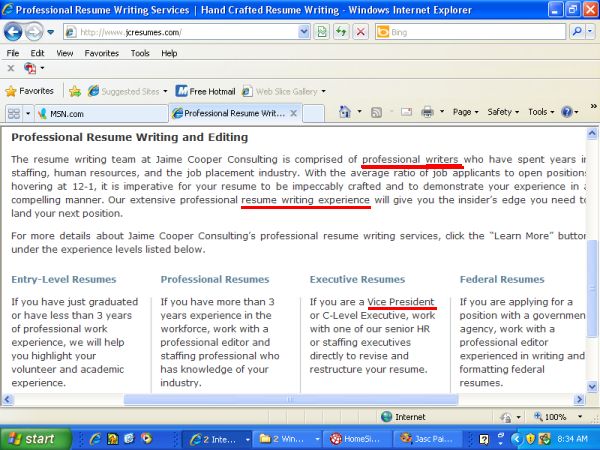
Task: Click the Executive Resumes heading link
Action: pyautogui.click(x=357, y=279)
